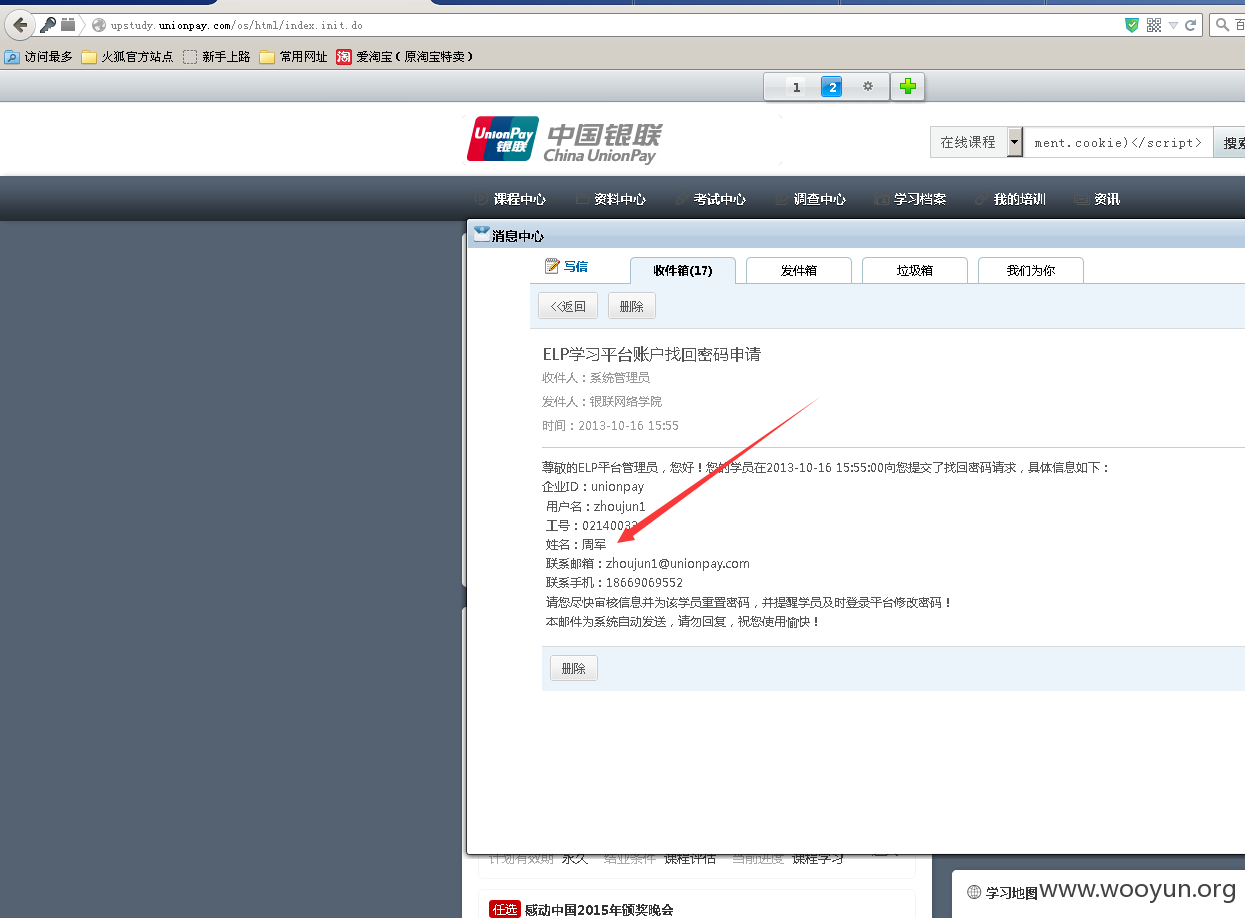Image resolution: width=1245 pixels, height=918 pixels.
Task: Click the key icon in address bar
Action: pyautogui.click(x=48, y=24)
